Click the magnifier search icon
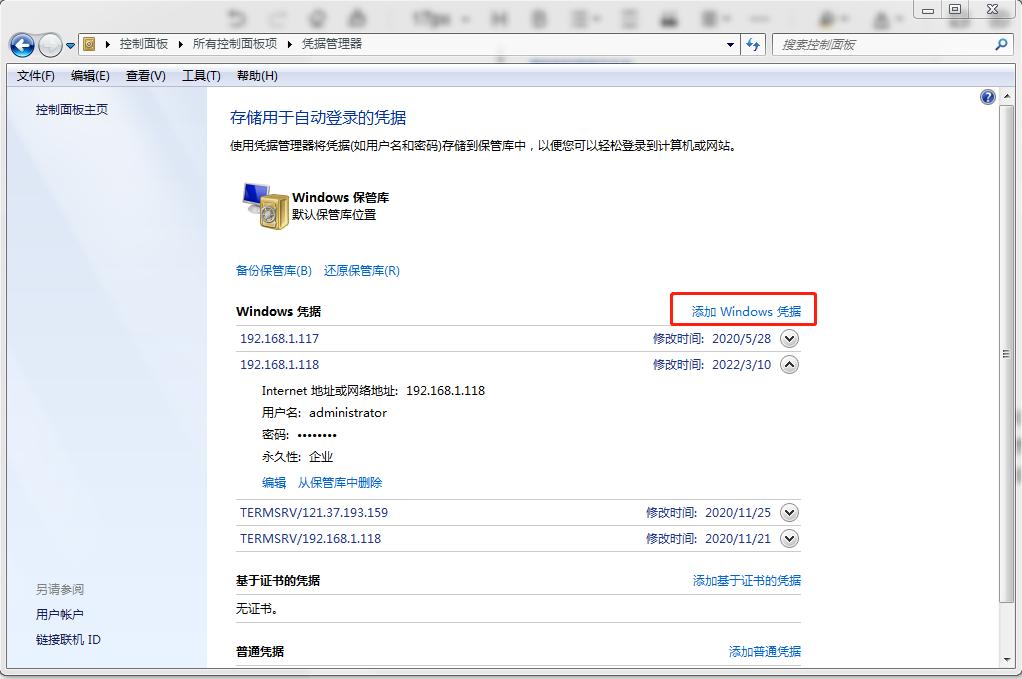Screen dimensions: 1022x679 tap(1001, 44)
